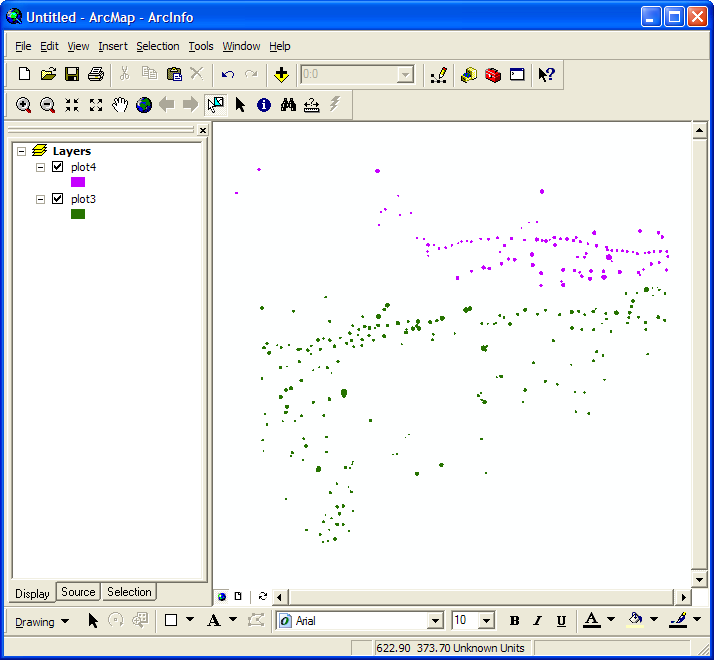This screenshot has height=660, width=714.
Task: Create a new map document
Action: 24,74
